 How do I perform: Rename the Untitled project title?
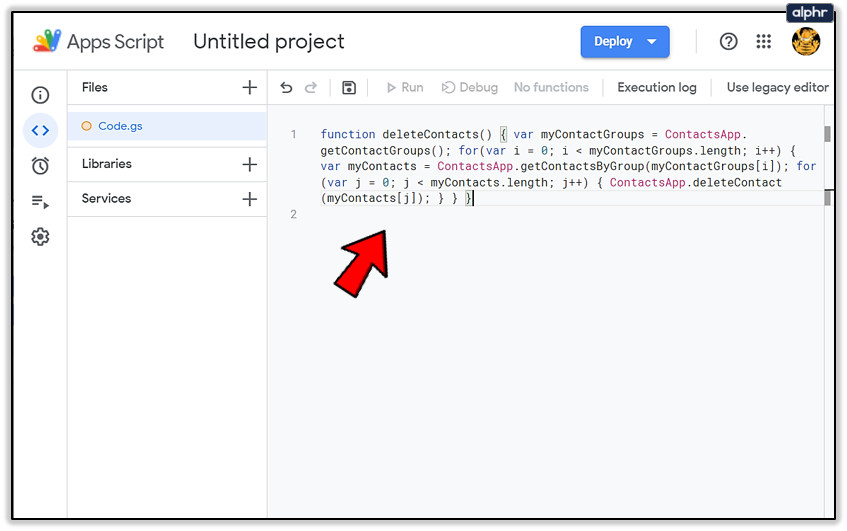268,42
